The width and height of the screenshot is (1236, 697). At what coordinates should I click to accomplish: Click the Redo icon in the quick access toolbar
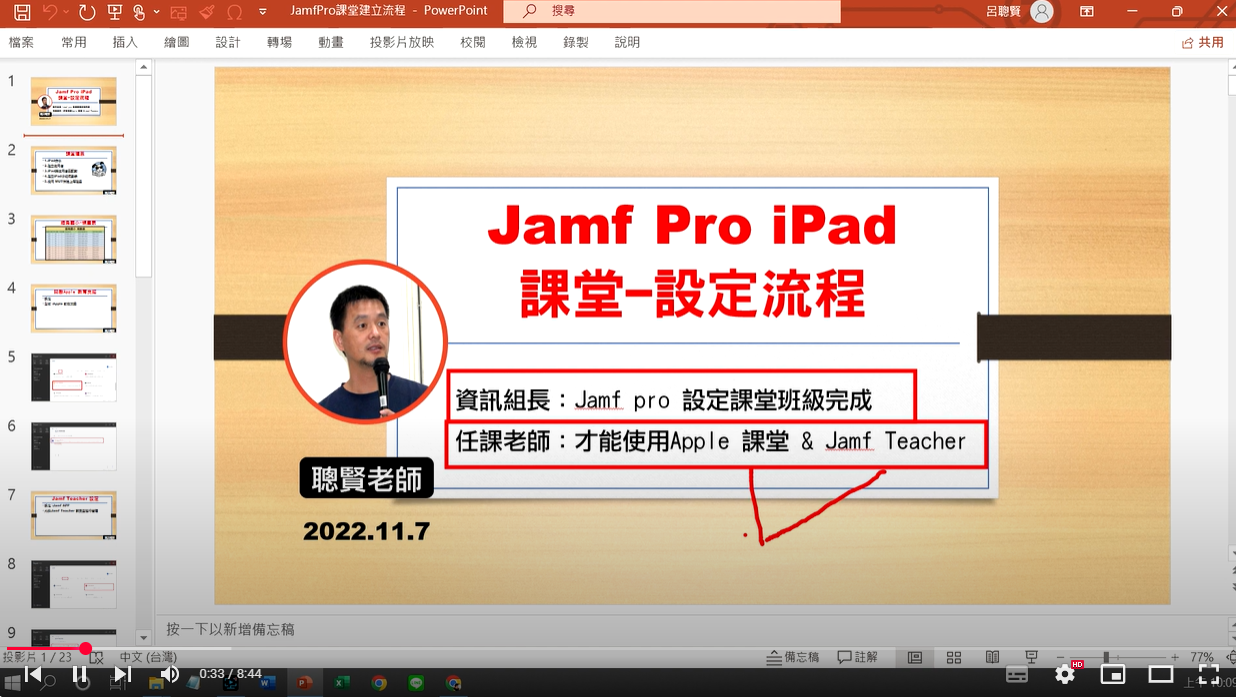tap(87, 12)
